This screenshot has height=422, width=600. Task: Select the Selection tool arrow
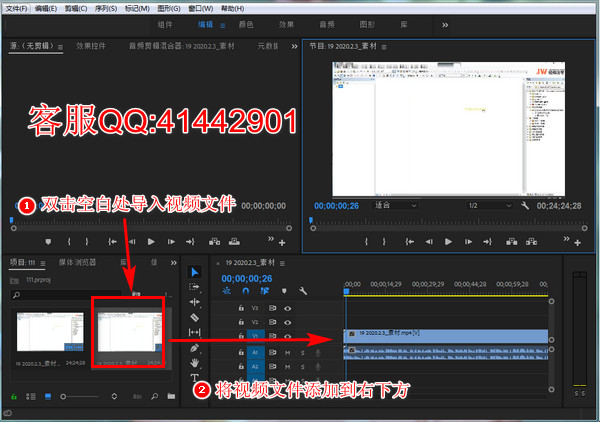click(x=194, y=272)
